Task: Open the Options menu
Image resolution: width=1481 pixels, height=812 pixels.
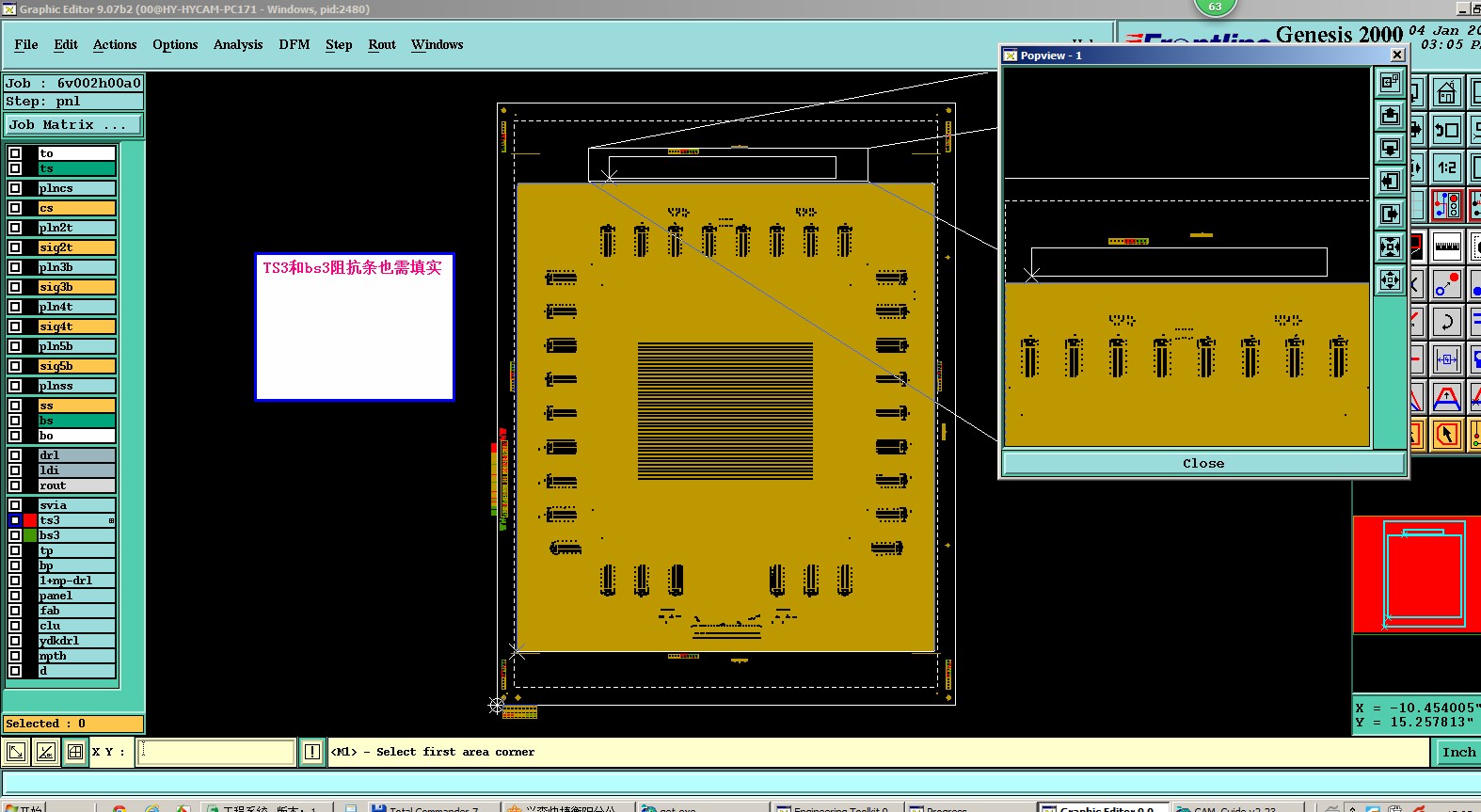Action: pos(175,44)
